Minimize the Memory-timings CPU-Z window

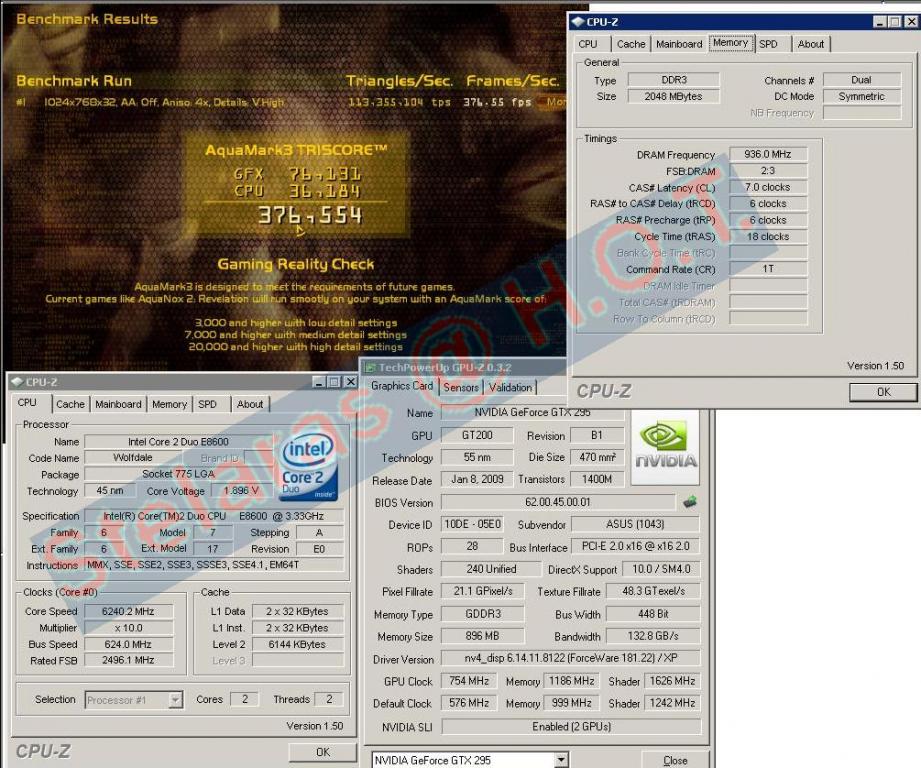[x=880, y=22]
